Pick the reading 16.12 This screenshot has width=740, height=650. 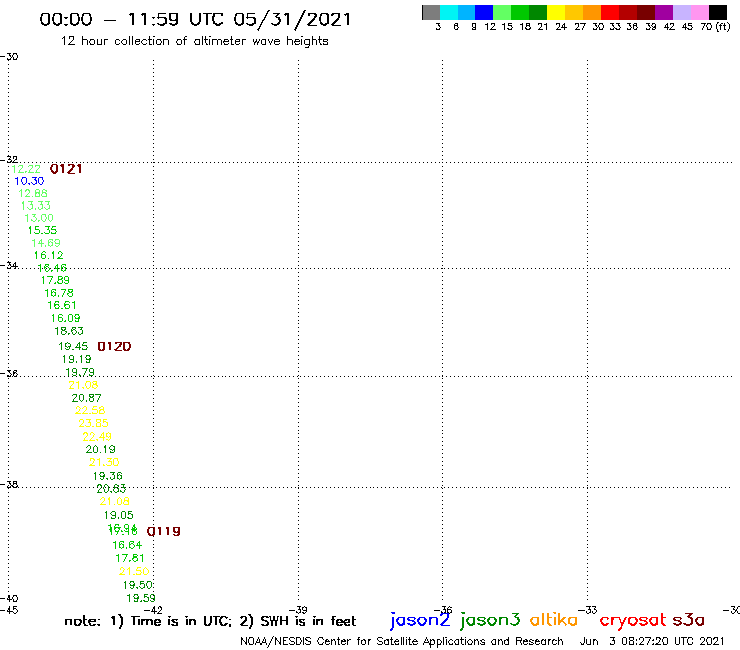(x=49, y=255)
